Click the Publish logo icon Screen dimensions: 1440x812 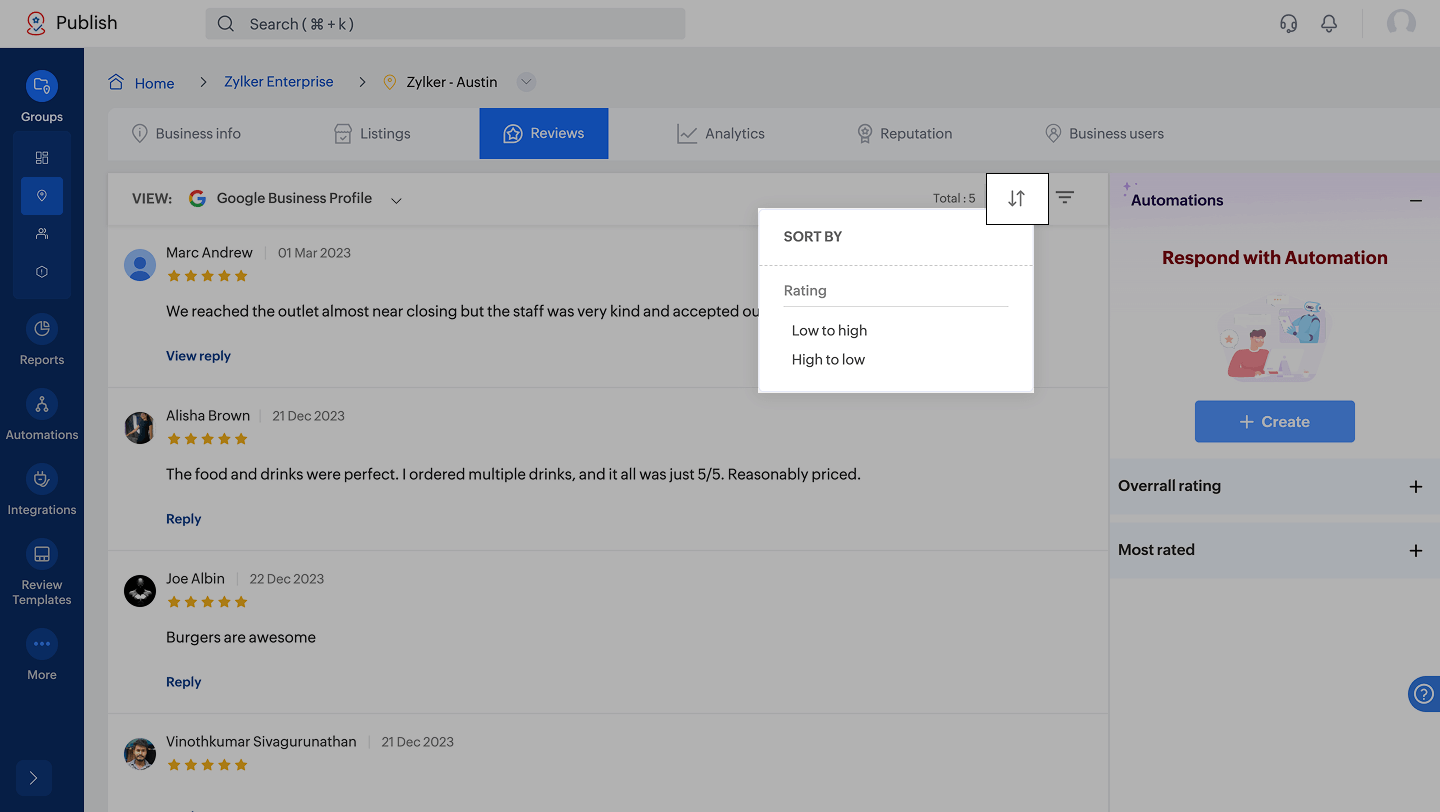(36, 23)
